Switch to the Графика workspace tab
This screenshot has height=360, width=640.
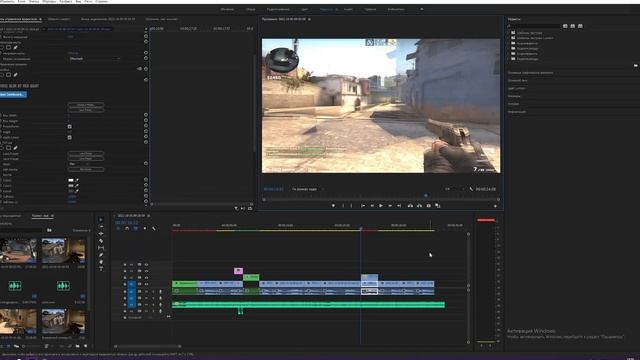[370, 9]
